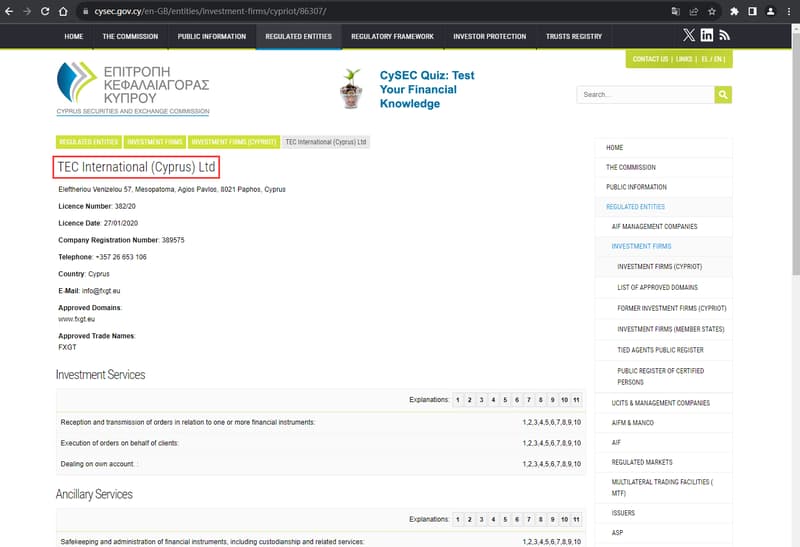Open the CySEC X (Twitter) page
The height and width of the screenshot is (547, 800).
click(688, 35)
